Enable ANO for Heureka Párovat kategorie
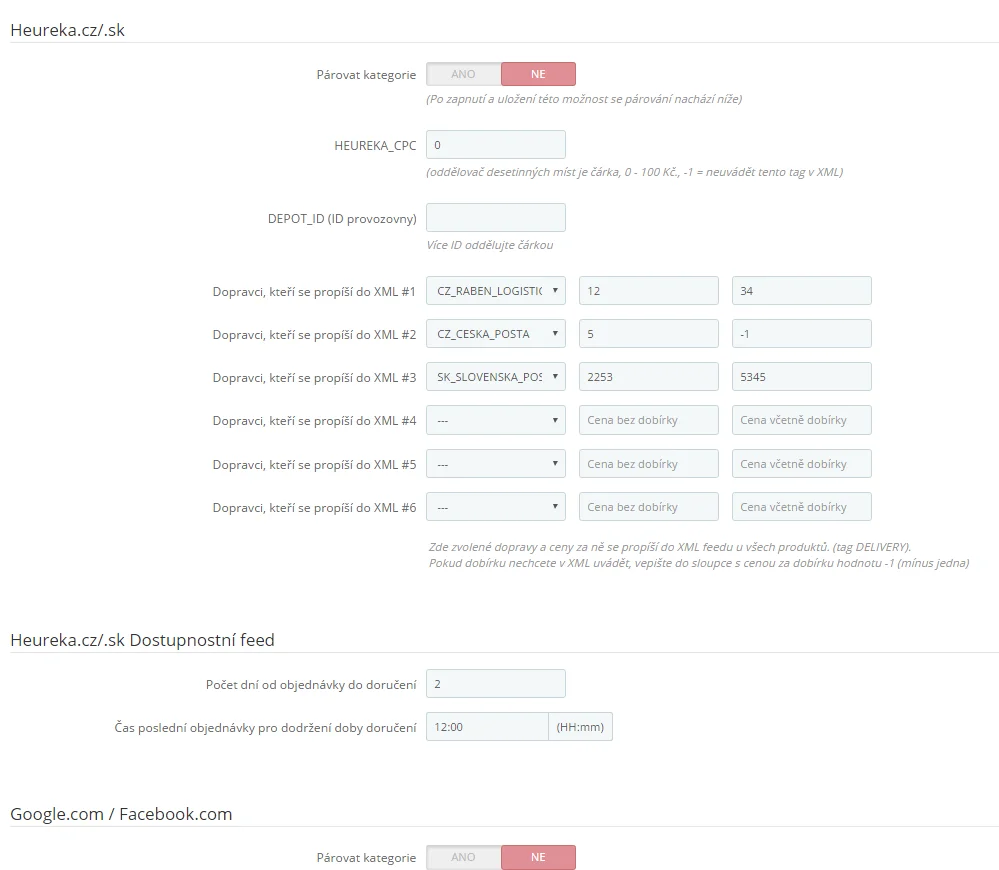Image resolution: width=999 pixels, height=870 pixels. [463, 74]
